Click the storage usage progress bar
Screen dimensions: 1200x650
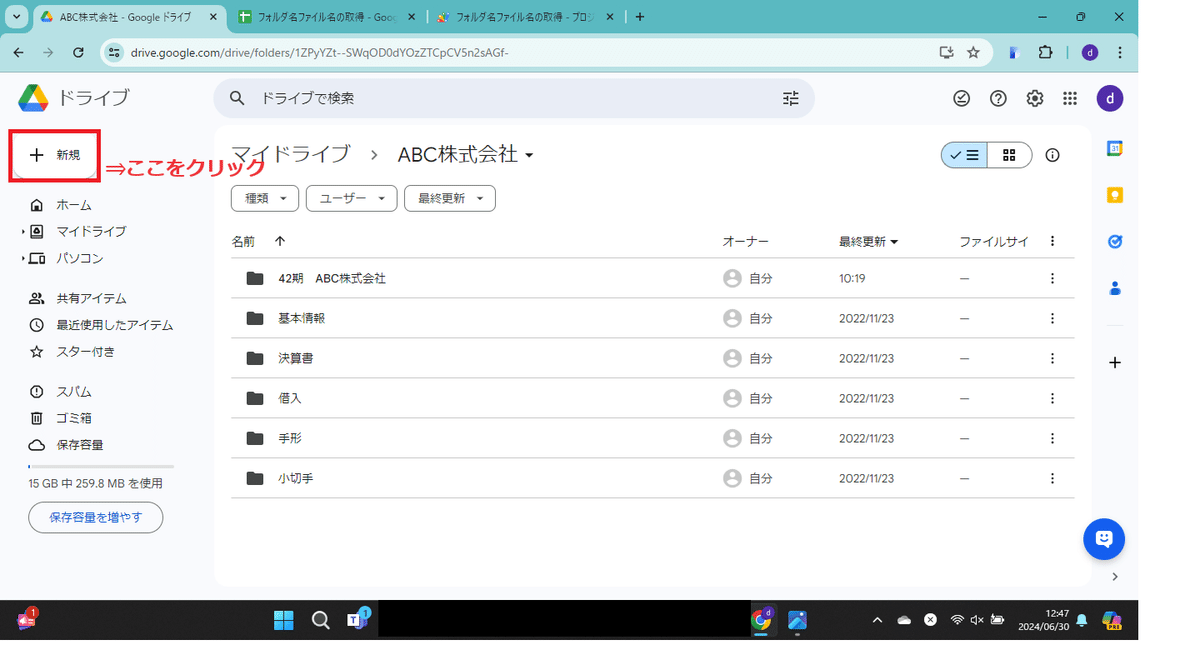(101, 467)
